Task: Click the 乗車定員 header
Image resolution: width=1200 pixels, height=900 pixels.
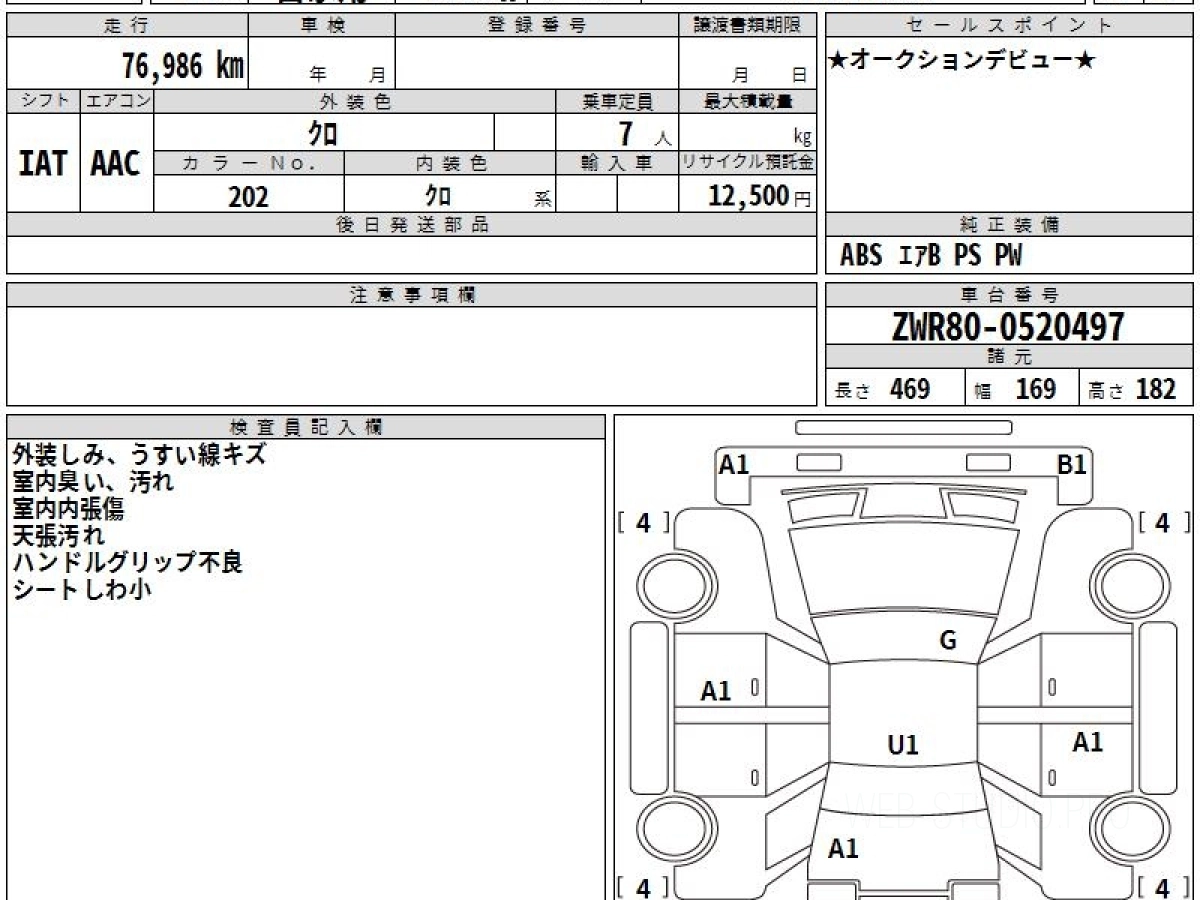Action: (x=617, y=101)
